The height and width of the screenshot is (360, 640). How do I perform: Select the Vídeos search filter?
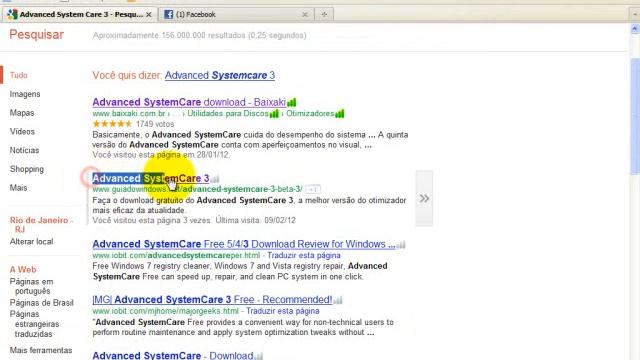[x=22, y=132]
